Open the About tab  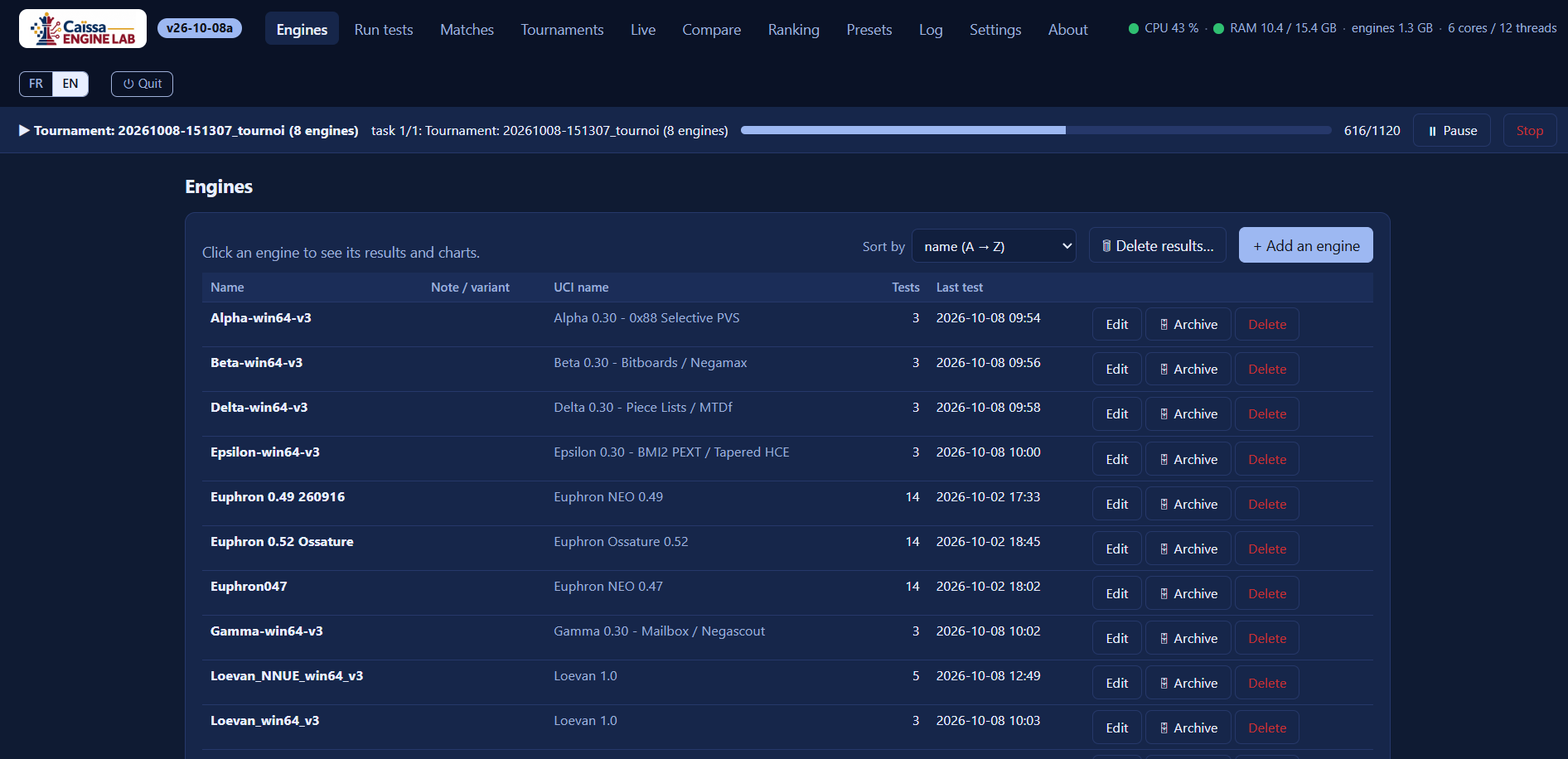pos(1068,29)
